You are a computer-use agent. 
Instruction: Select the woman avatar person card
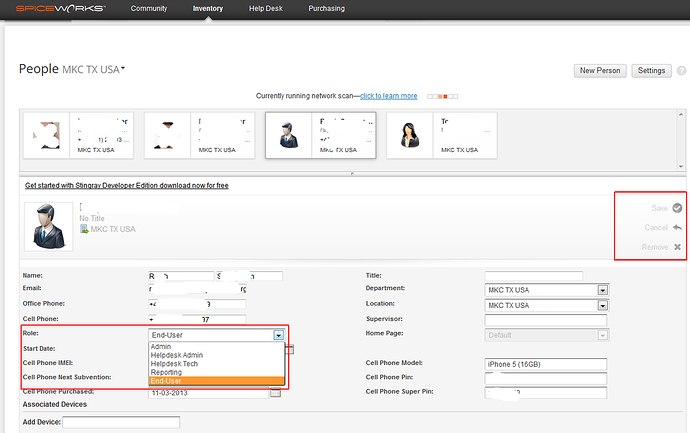click(x=442, y=136)
